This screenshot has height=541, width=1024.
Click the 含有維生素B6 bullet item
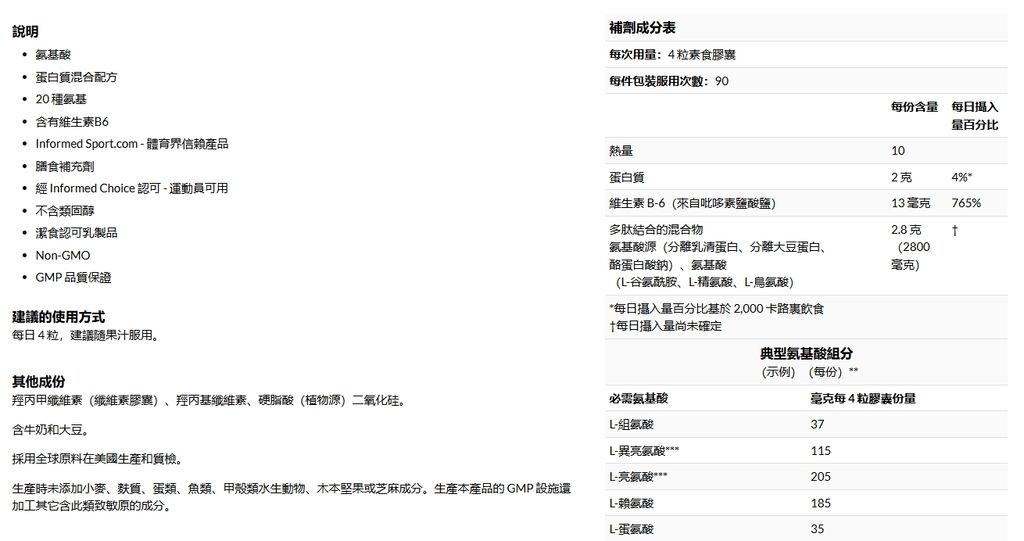click(71, 122)
